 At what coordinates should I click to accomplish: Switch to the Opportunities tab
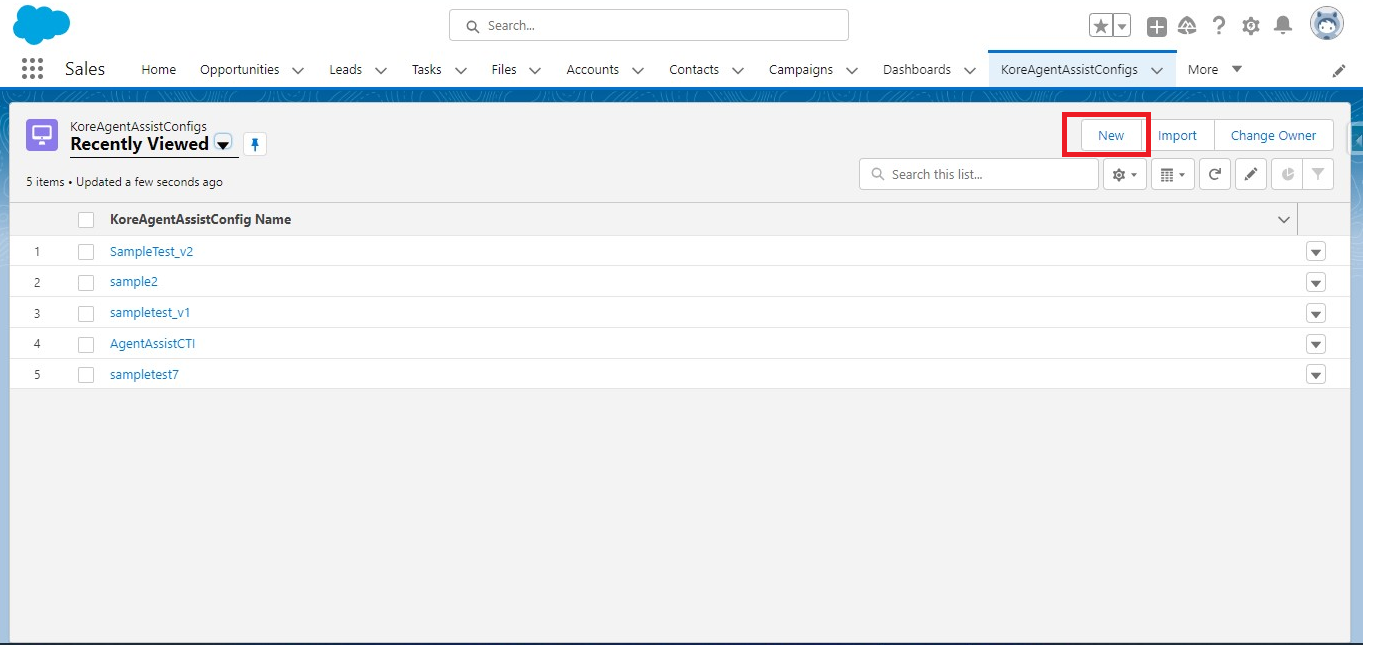pyautogui.click(x=239, y=70)
